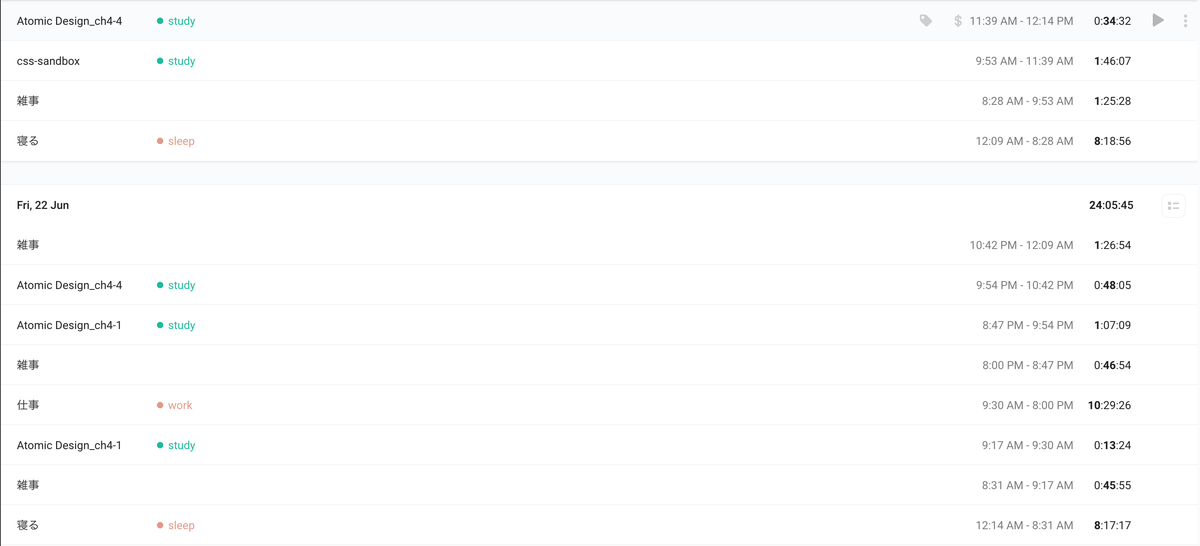Toggle the billable dollar icon
The image size is (1200, 546).
pyautogui.click(x=958, y=21)
